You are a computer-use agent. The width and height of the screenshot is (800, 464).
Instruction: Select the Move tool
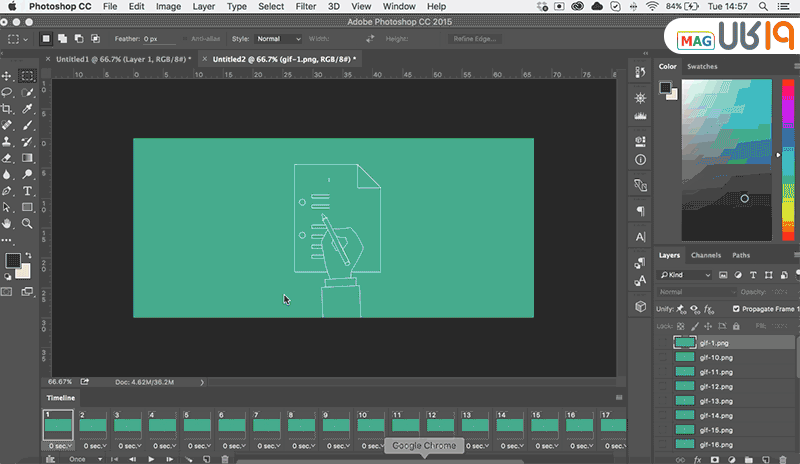[8, 76]
